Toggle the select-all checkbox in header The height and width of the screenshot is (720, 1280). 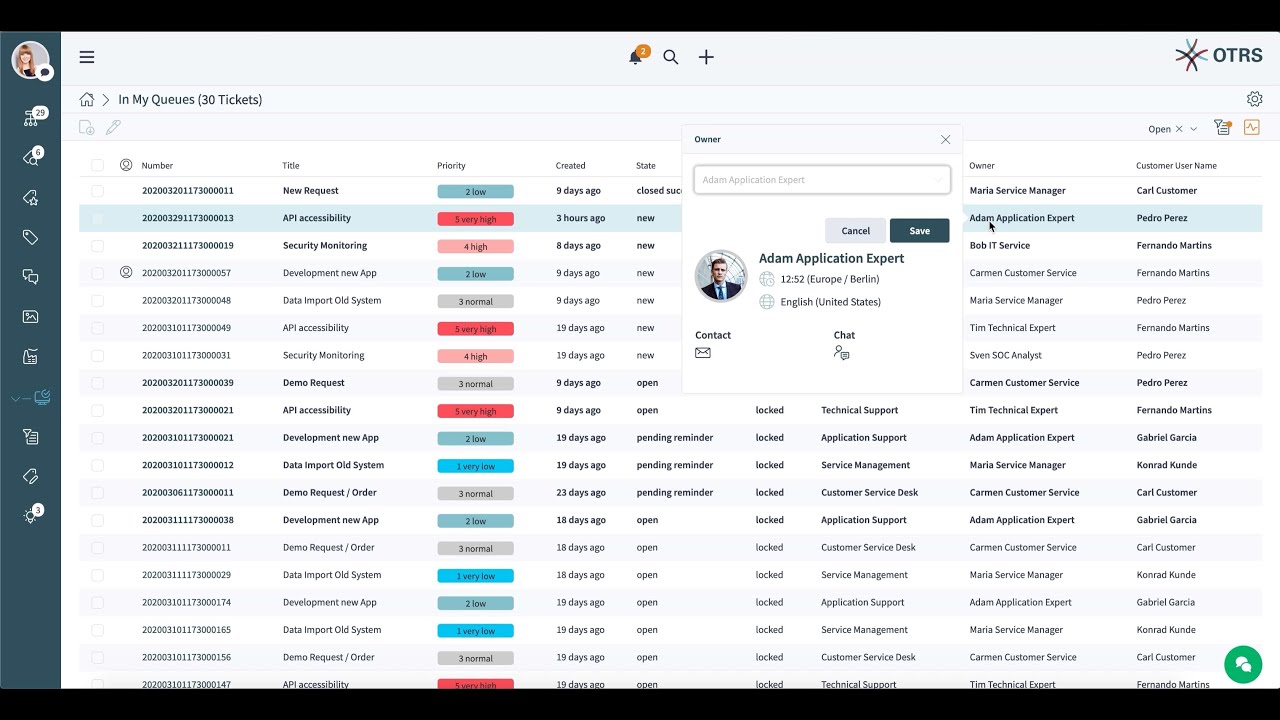(97, 166)
